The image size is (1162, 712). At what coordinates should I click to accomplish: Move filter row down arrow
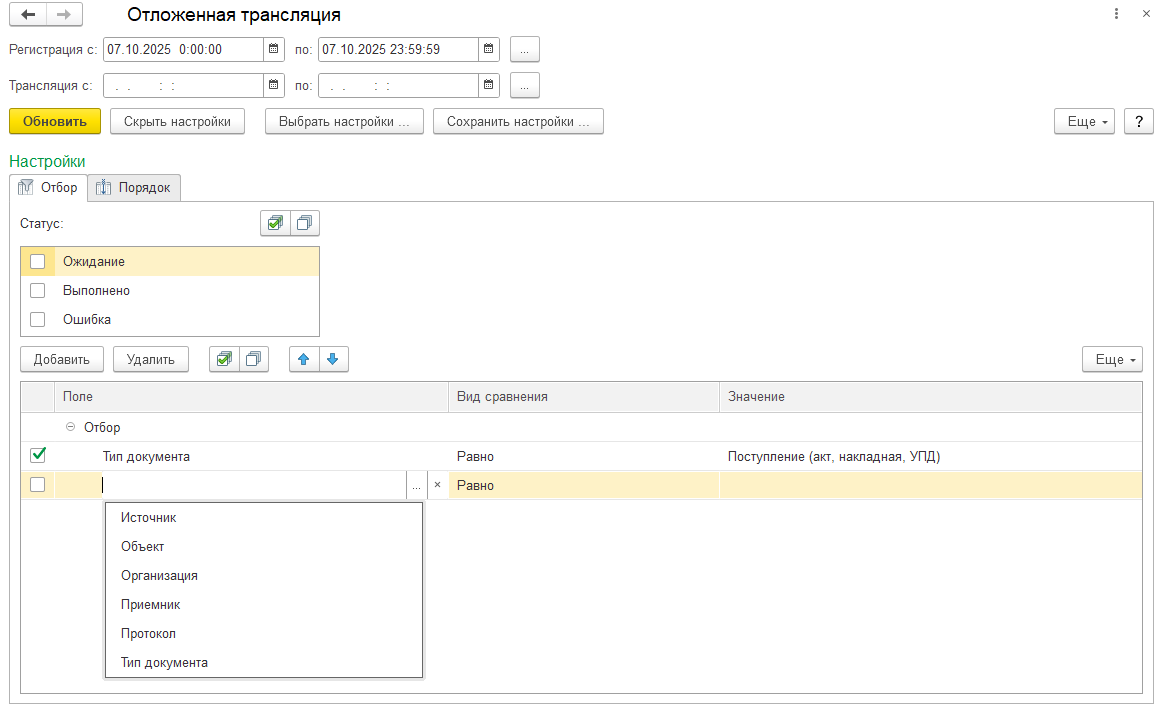333,359
